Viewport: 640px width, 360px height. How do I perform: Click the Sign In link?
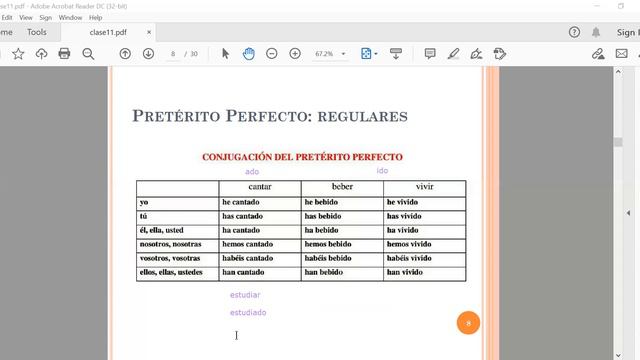628,32
